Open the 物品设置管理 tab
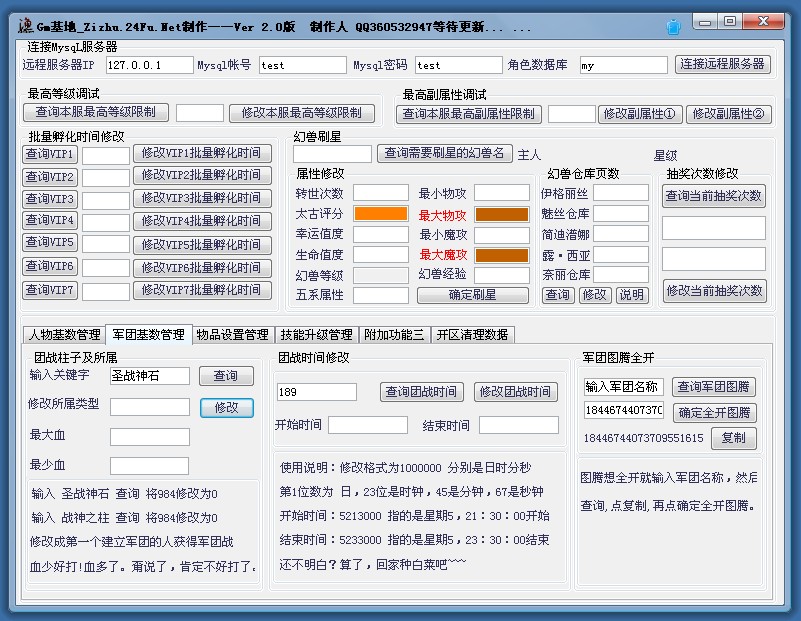The width and height of the screenshot is (801, 621). click(232, 334)
